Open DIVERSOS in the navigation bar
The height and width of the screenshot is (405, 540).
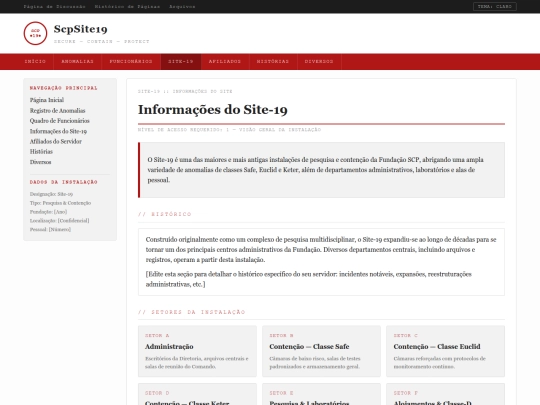[319, 62]
